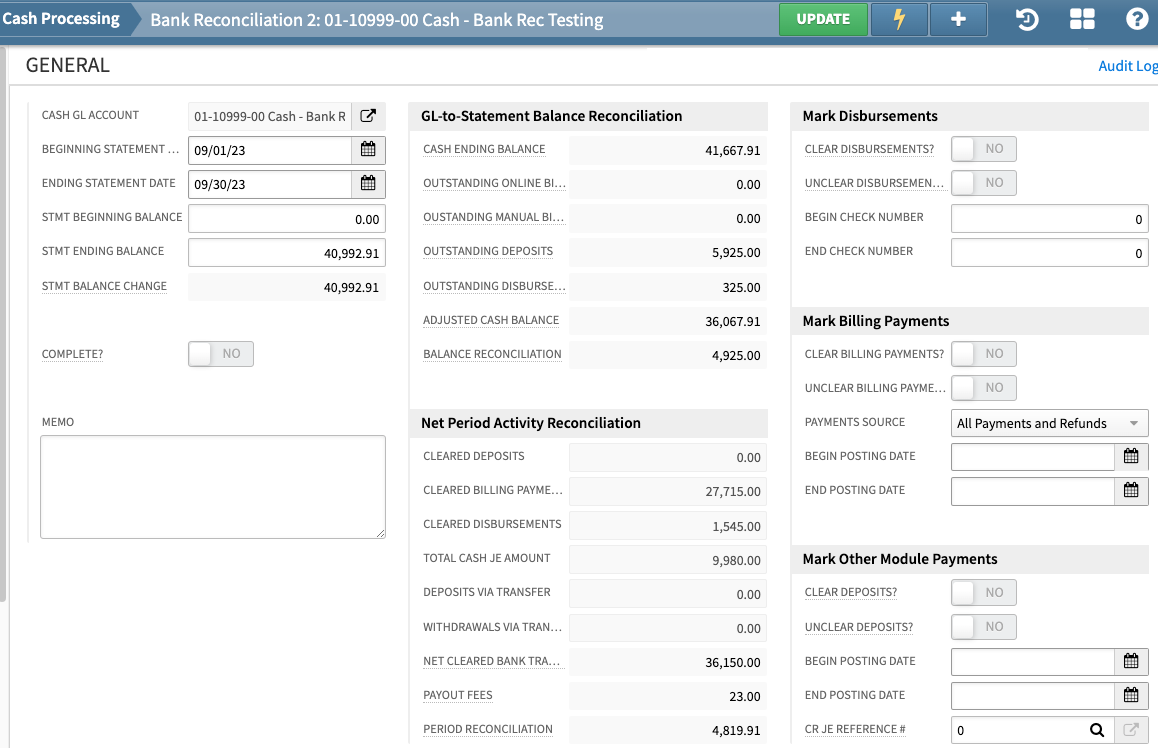The height and width of the screenshot is (748, 1158).
Task: Open calendar picker for Ending Statement Date
Action: point(368,184)
